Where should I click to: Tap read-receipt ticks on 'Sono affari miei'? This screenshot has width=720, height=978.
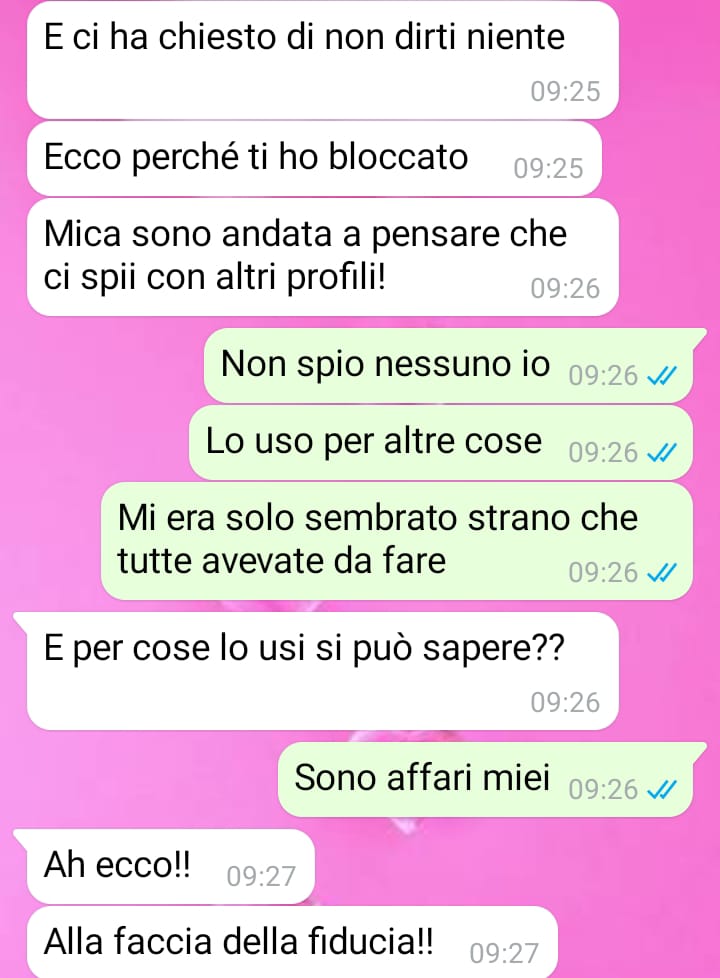pos(662,790)
